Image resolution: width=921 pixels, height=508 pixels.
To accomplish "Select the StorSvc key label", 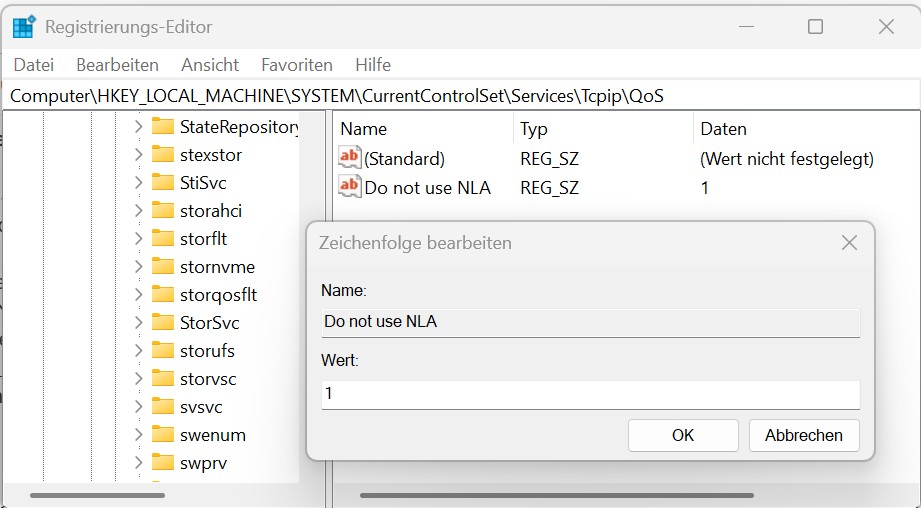I will [210, 322].
